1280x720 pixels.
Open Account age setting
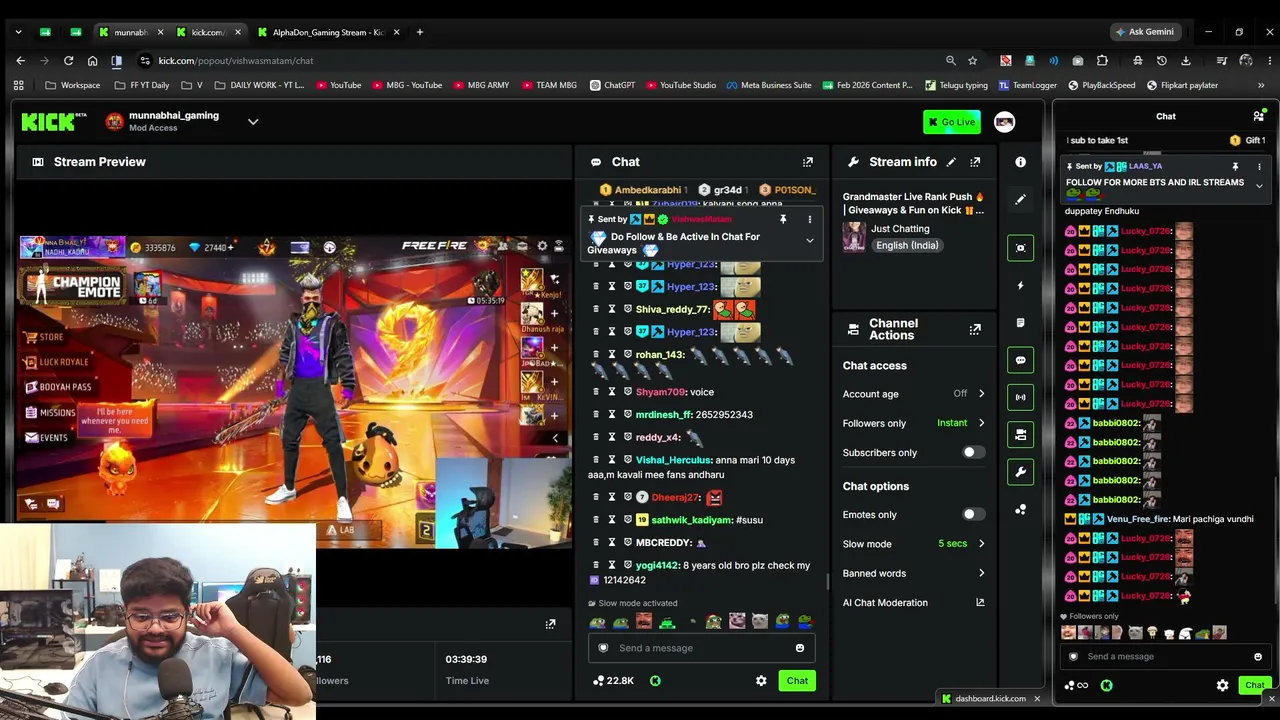(x=914, y=394)
